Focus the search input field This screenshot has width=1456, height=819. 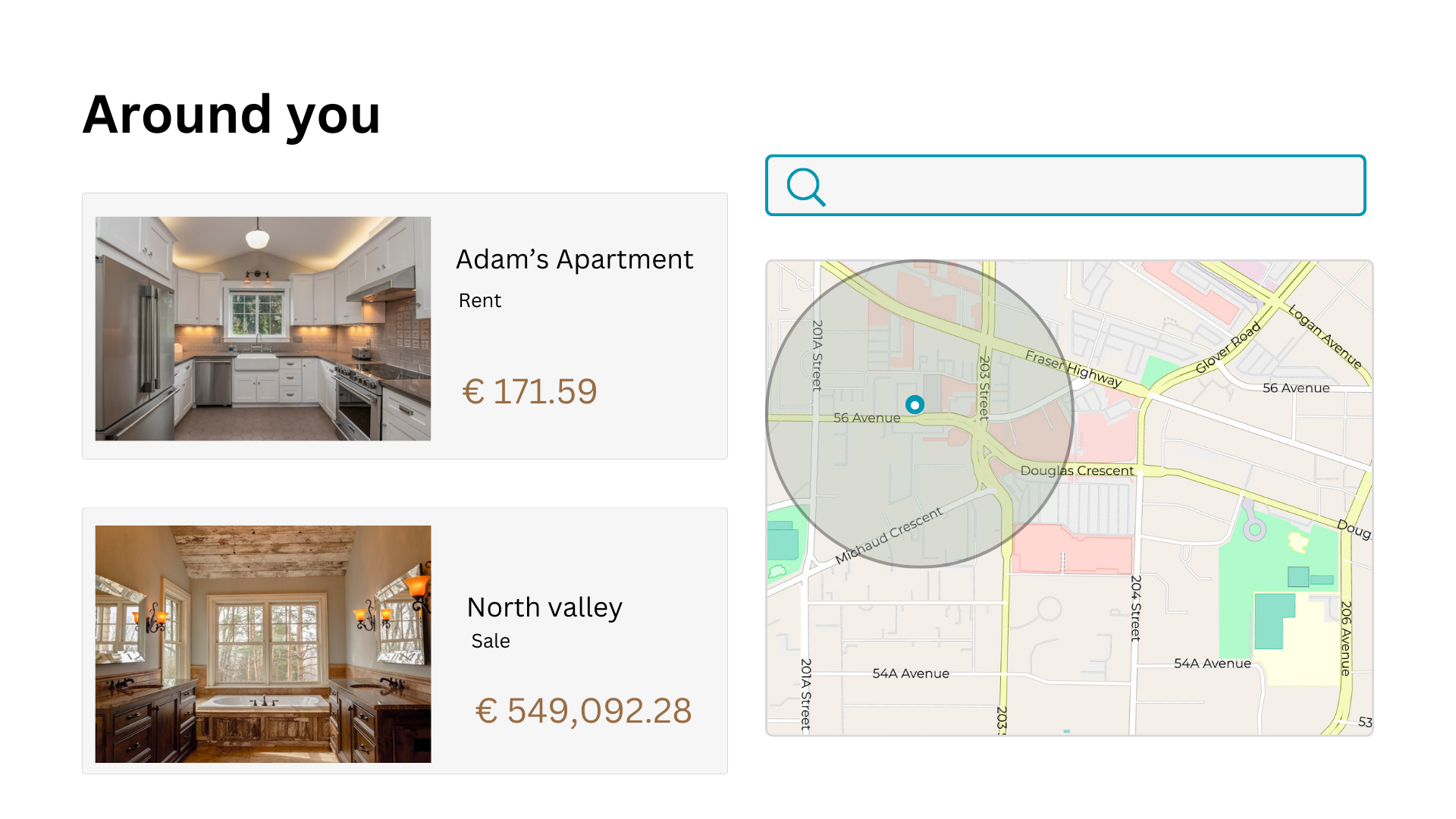pos(1092,186)
